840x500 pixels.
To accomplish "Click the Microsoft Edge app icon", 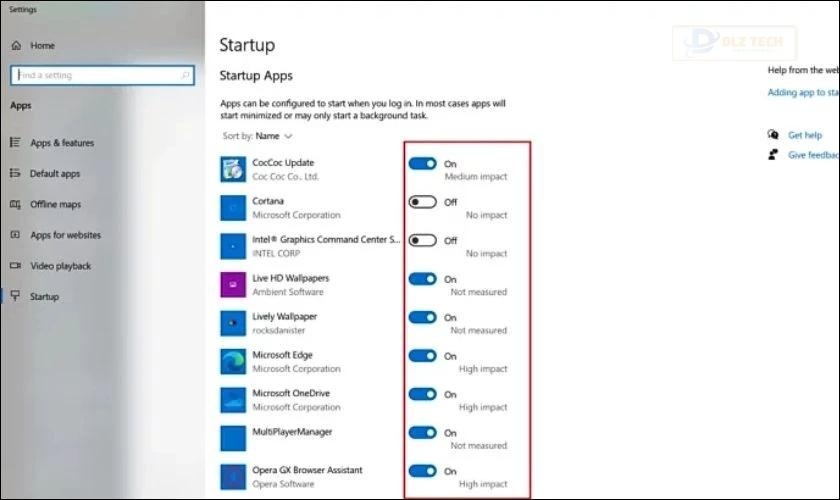I will tap(233, 362).
